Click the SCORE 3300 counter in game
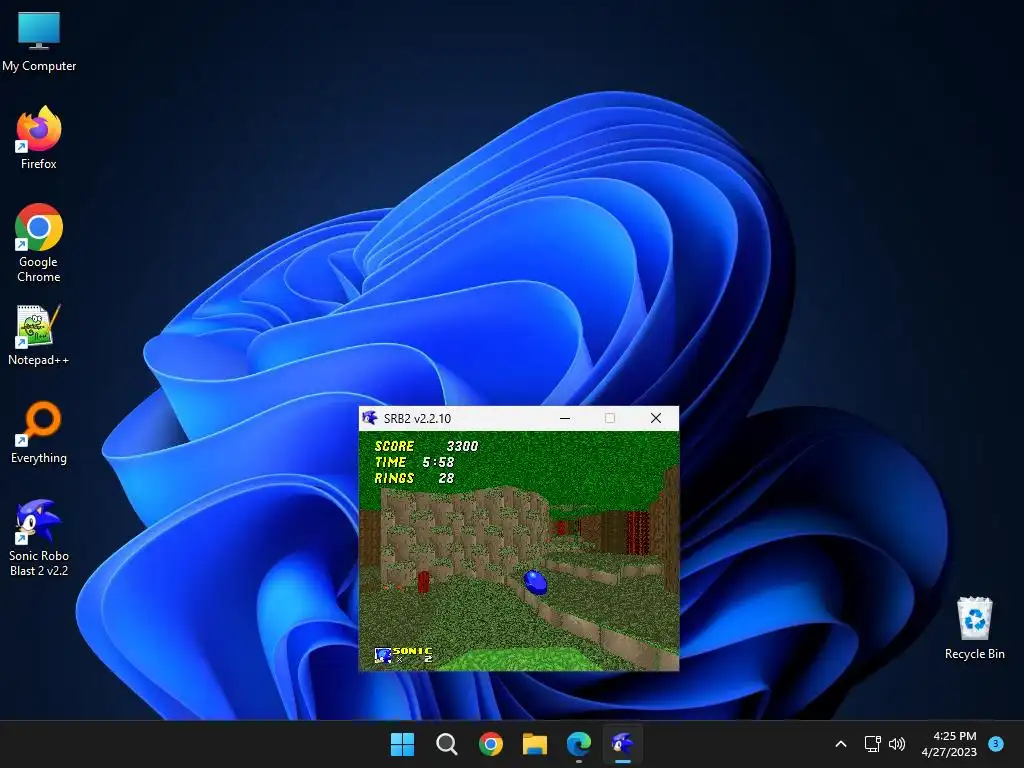Image resolution: width=1024 pixels, height=768 pixels. pos(426,446)
